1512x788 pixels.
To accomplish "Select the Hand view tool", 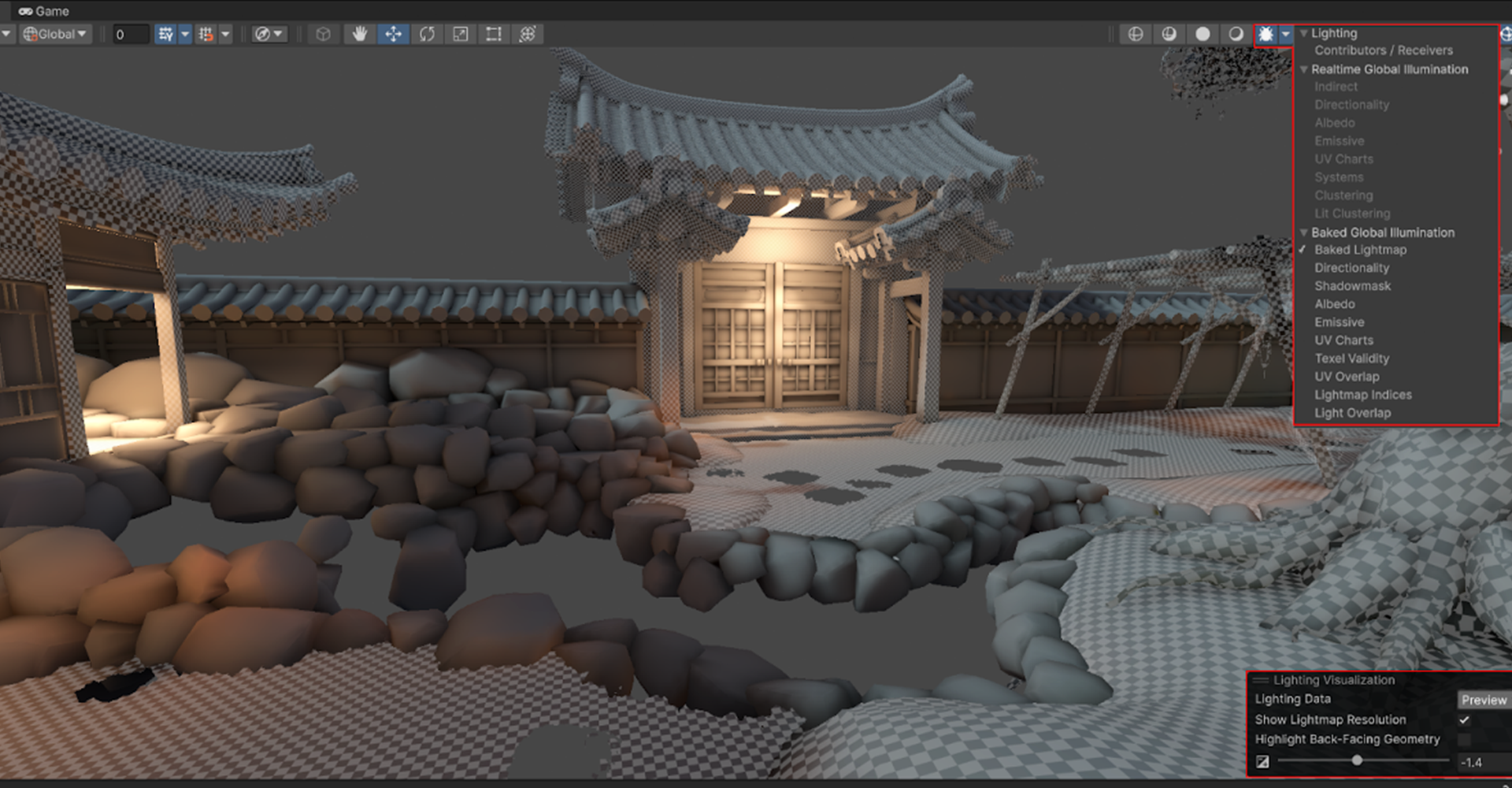I will click(360, 34).
